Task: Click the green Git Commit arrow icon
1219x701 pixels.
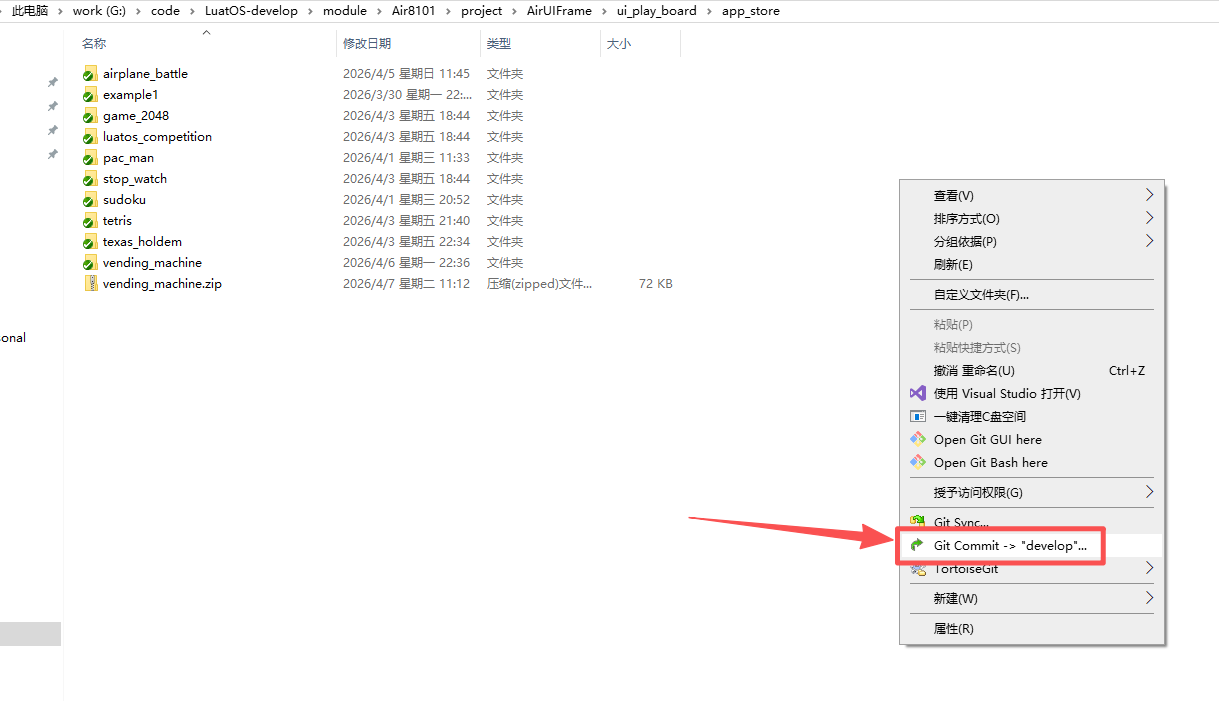Action: coord(917,546)
